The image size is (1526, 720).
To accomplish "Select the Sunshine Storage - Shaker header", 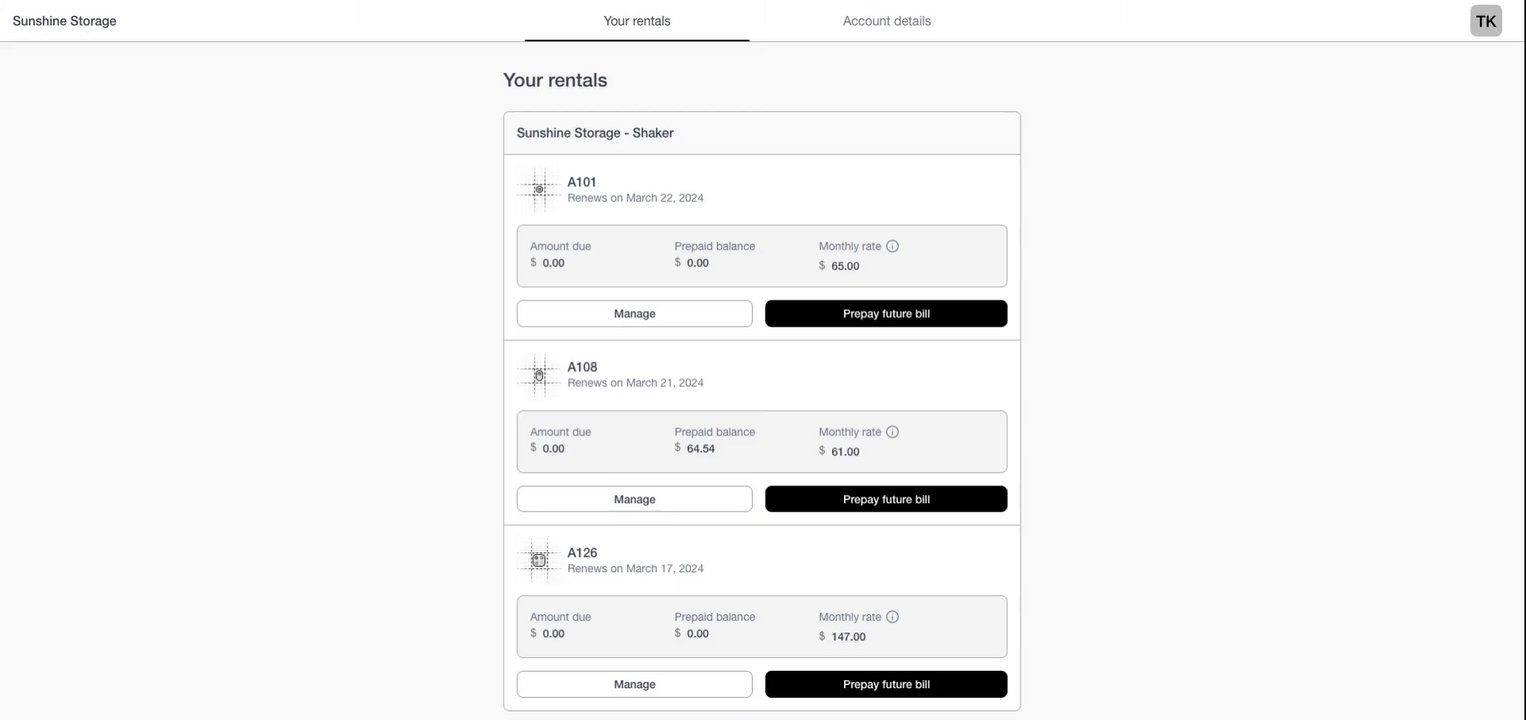I will tap(595, 133).
